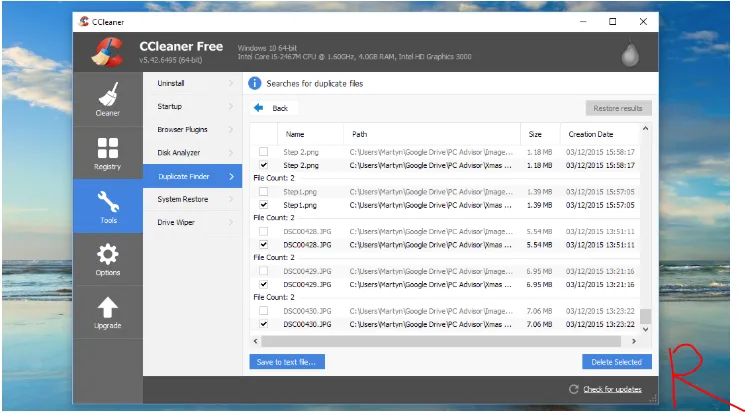745x412 pixels.
Task: Open the Startup tool
Action: click(192, 106)
